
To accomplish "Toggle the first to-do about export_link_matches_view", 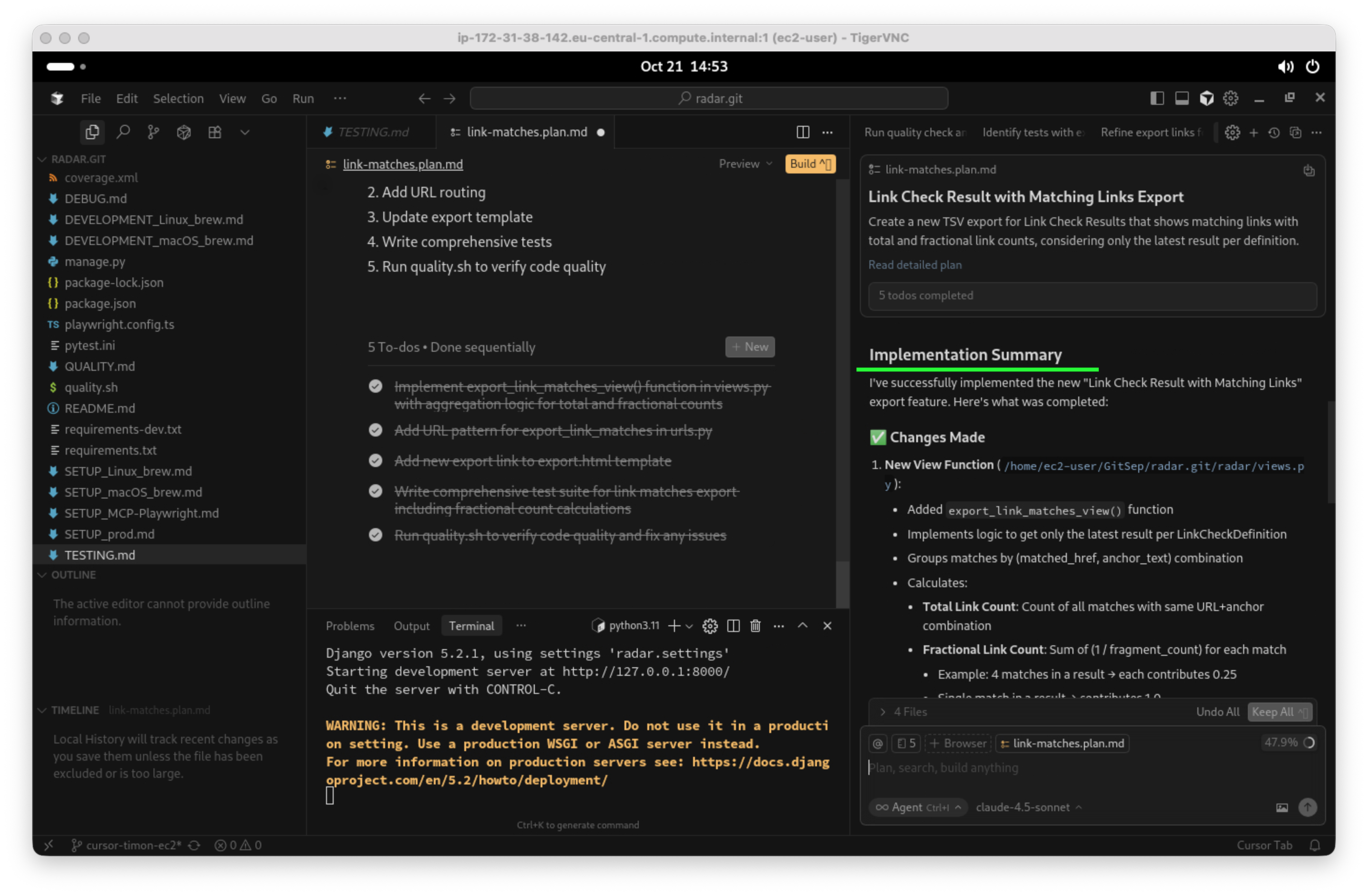I will coord(375,386).
